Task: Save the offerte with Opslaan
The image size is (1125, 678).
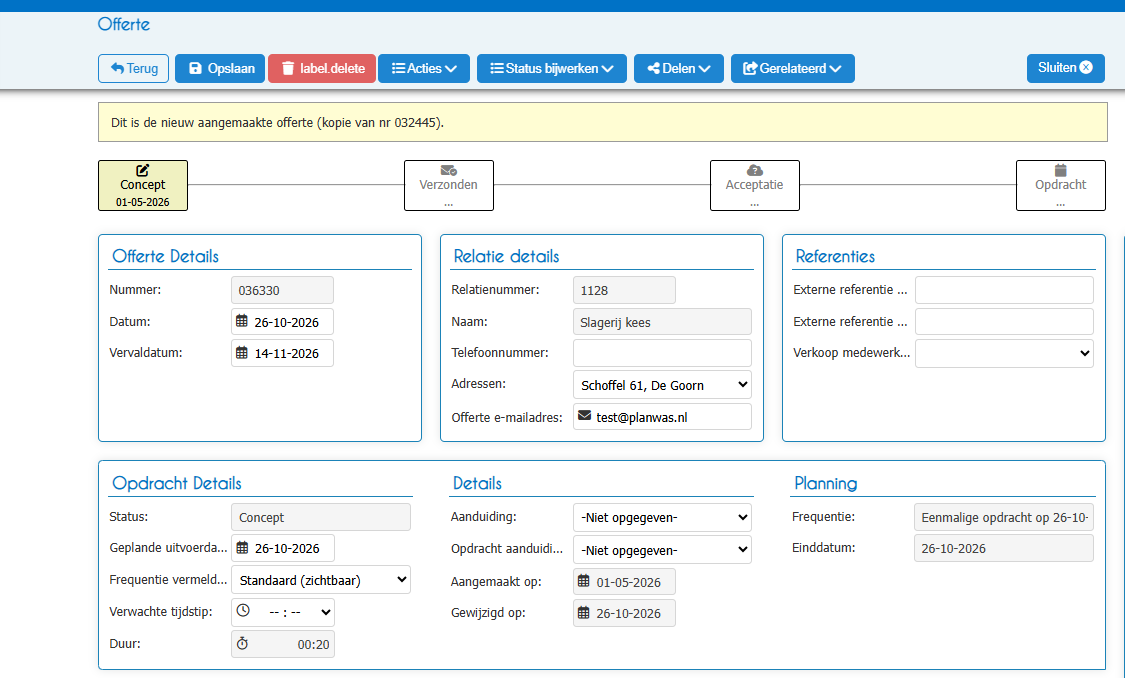Action: (220, 68)
